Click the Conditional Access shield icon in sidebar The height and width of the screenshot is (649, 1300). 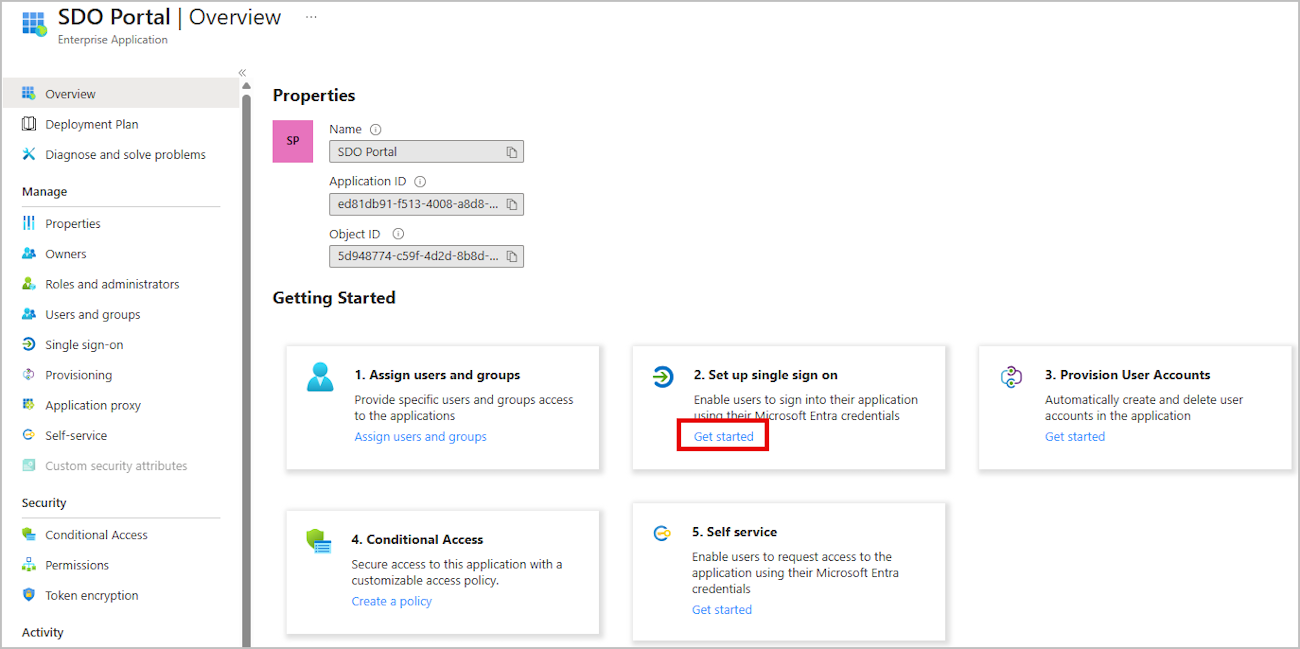click(28, 535)
